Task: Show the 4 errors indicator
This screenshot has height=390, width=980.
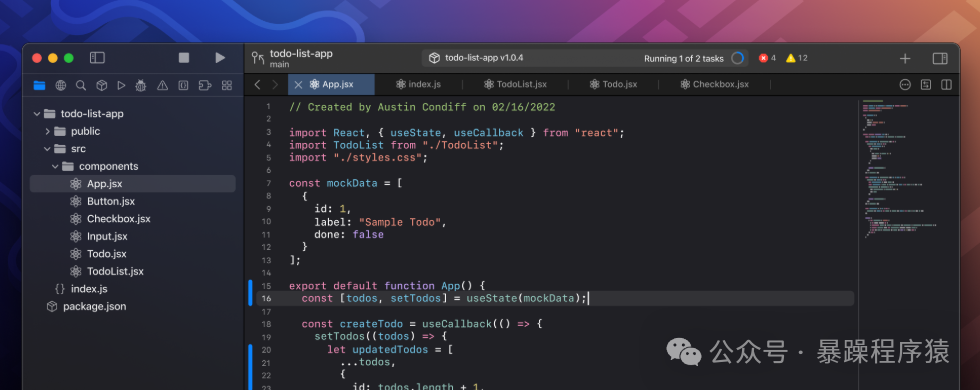Action: 768,58
